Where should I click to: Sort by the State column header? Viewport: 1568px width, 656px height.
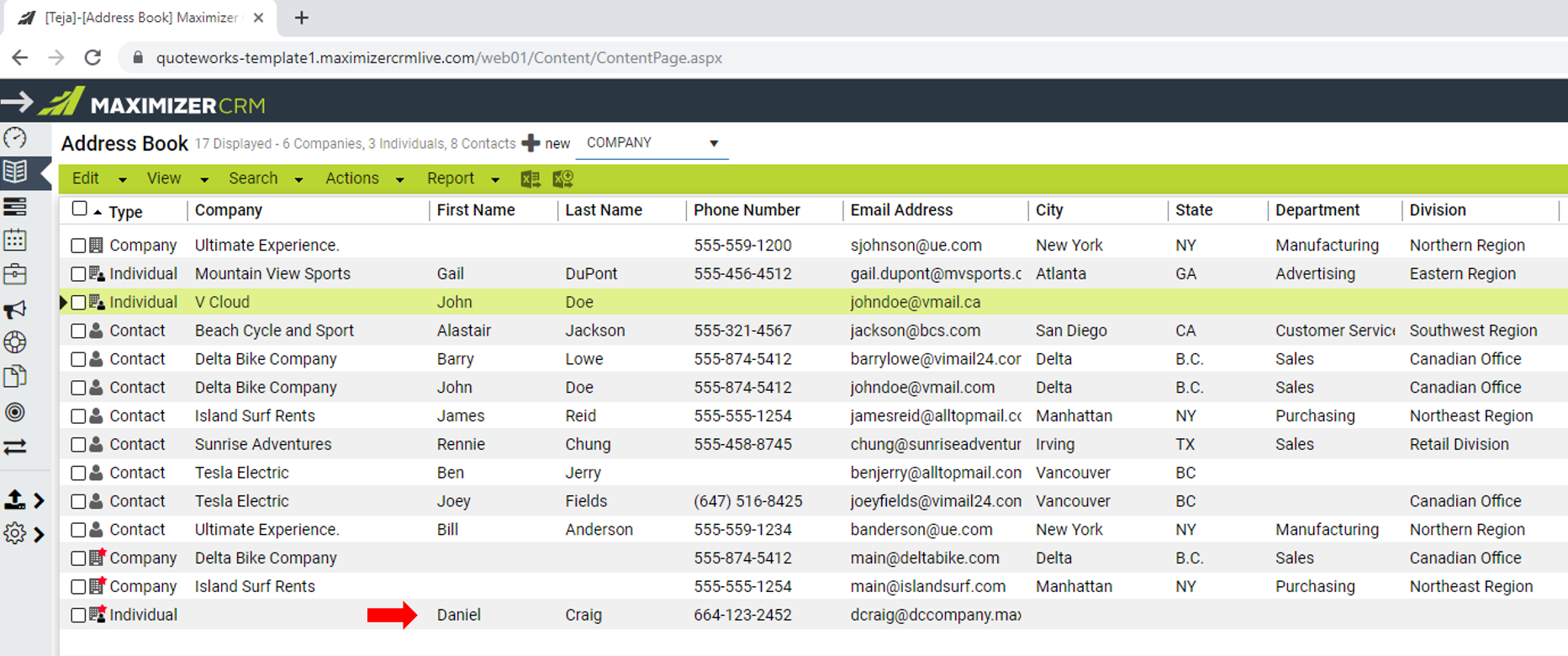[1194, 210]
